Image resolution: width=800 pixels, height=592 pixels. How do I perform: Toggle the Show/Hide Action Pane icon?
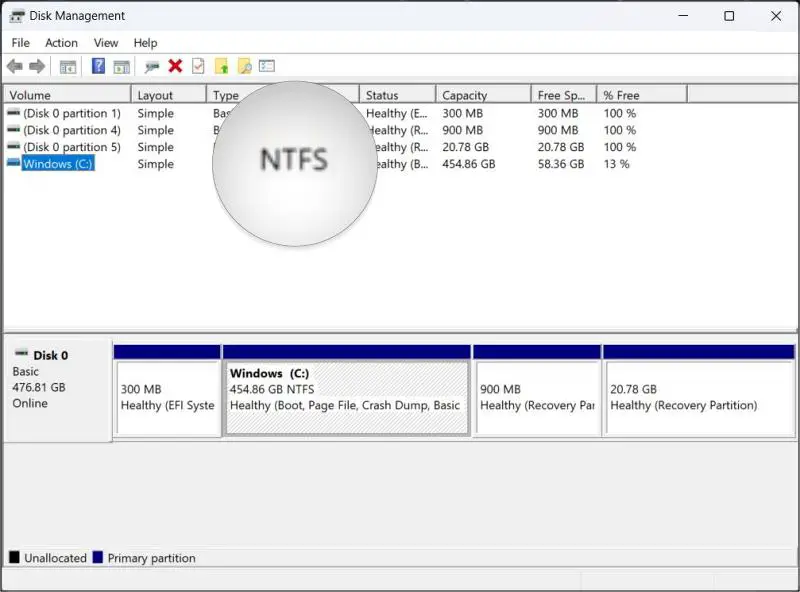[x=121, y=67]
